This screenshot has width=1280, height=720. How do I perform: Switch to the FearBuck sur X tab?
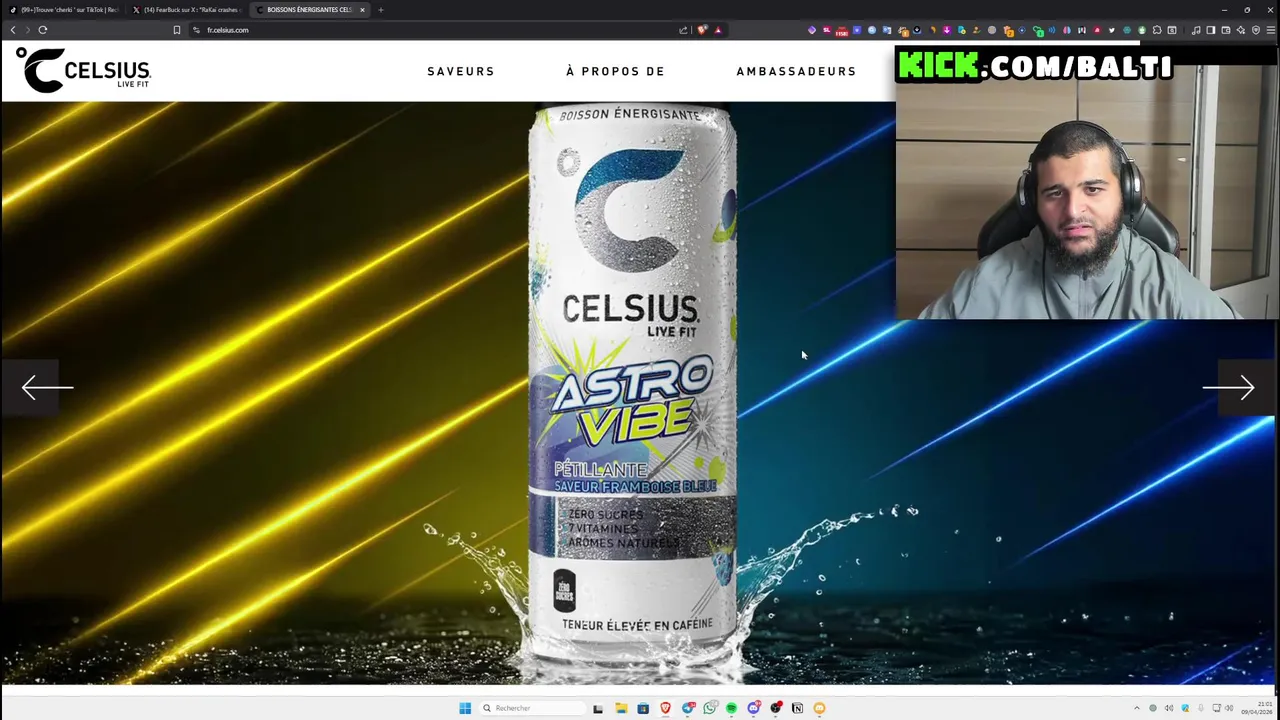click(186, 10)
